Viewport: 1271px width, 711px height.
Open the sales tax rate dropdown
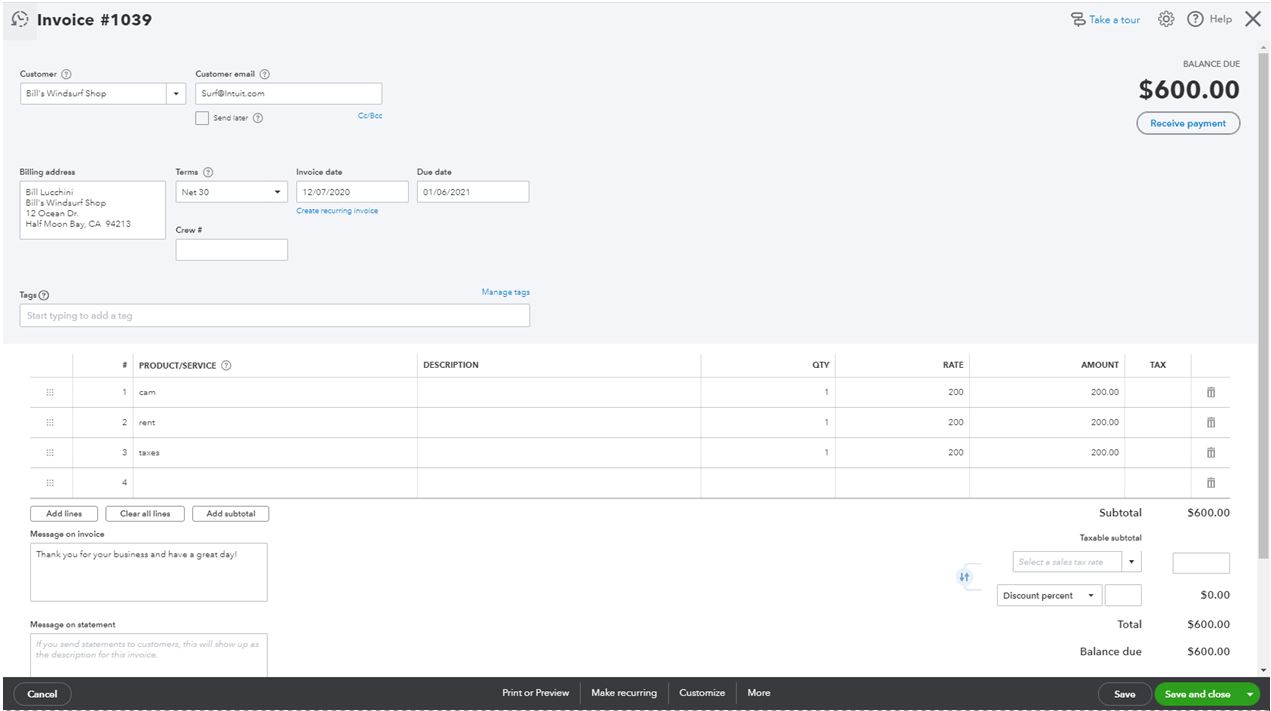coord(1131,561)
